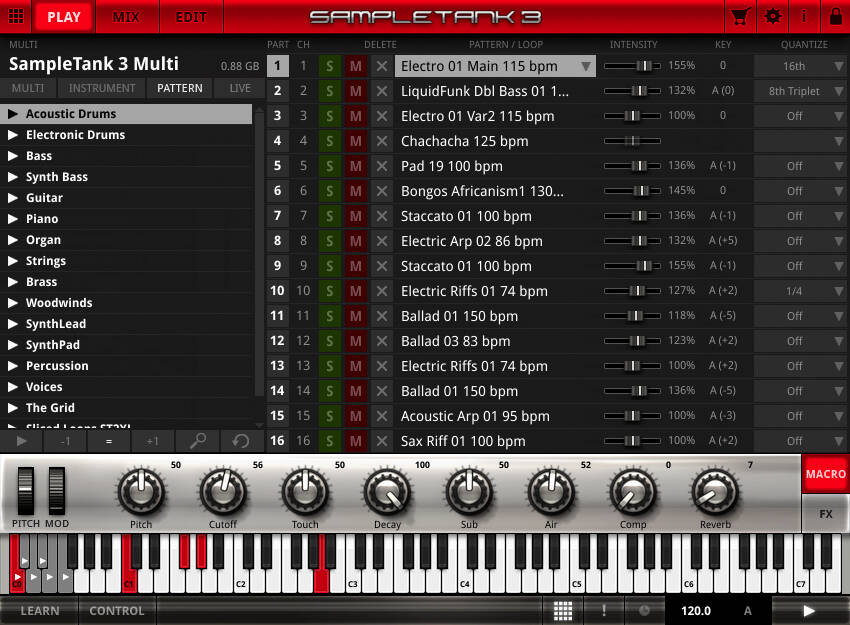This screenshot has height=625, width=850.
Task: Click the Pitch macro knob
Action: point(141,492)
